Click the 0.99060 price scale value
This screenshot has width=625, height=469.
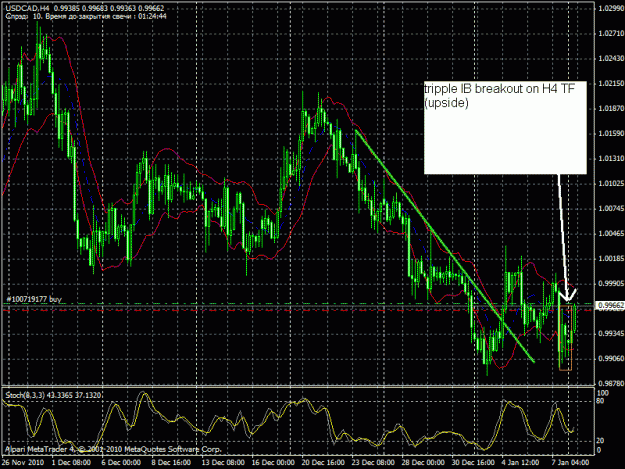pyautogui.click(x=611, y=359)
